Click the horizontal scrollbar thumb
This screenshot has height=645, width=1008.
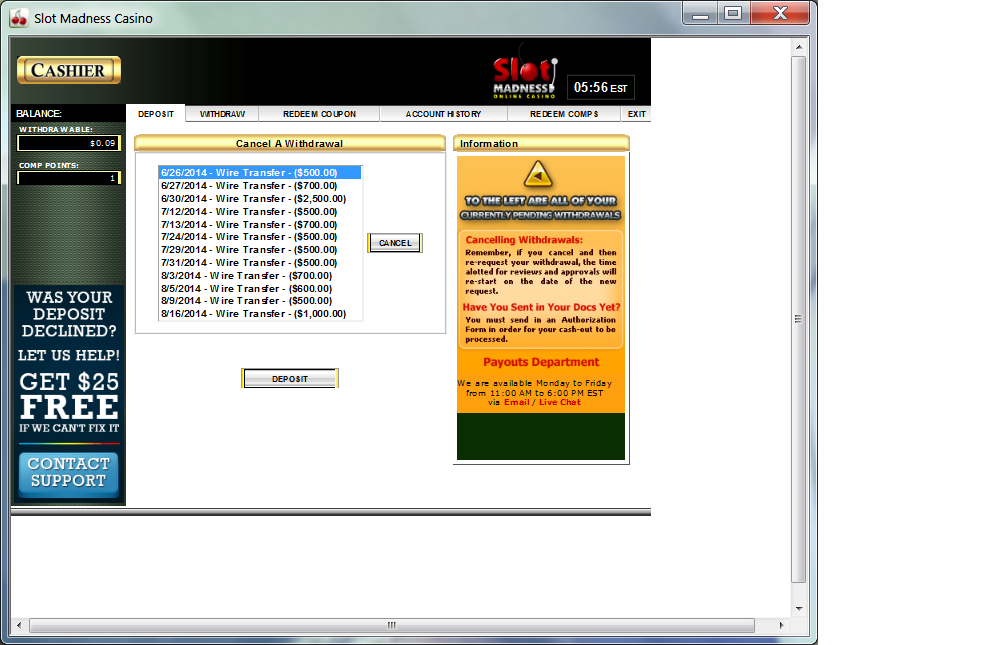tap(392, 625)
